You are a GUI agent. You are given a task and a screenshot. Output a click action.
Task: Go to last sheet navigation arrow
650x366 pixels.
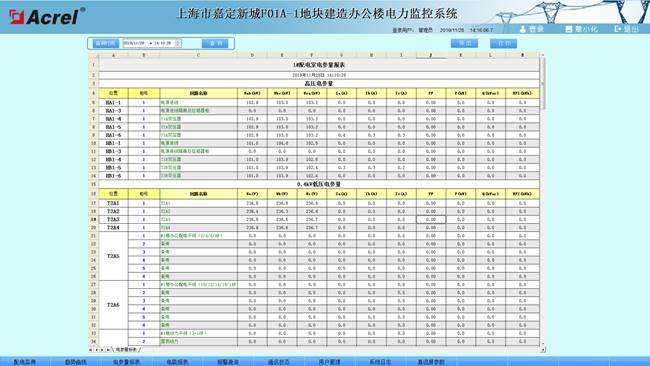107,350
